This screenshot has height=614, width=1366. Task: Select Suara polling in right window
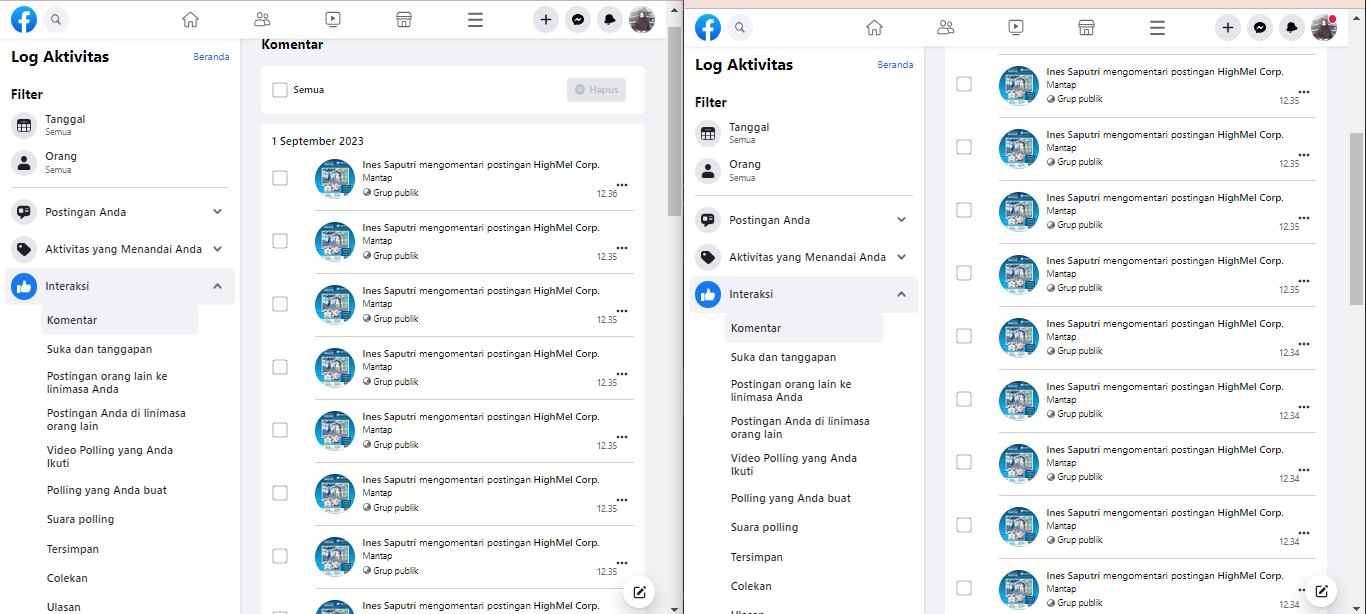(765, 527)
